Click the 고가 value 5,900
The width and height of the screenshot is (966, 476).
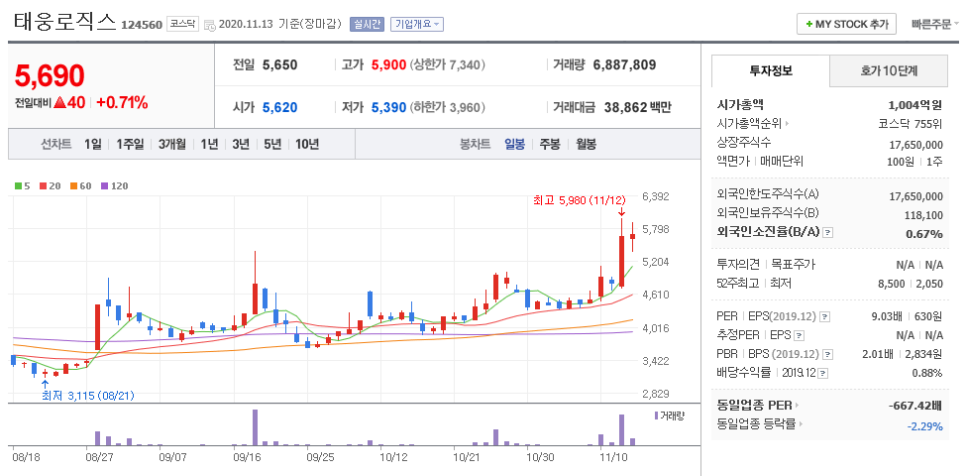pyautogui.click(x=389, y=65)
